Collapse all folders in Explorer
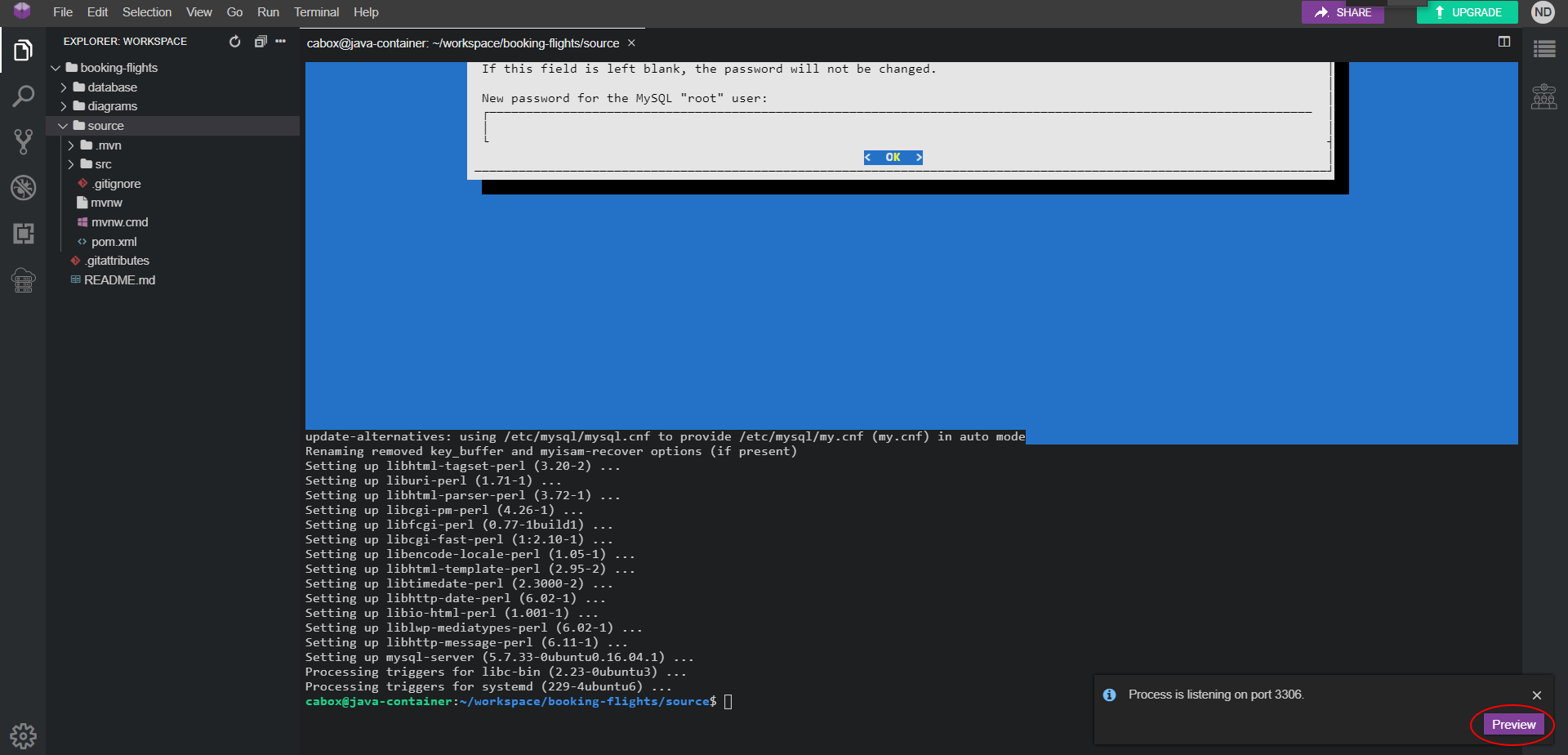The image size is (1568, 755). tap(261, 42)
